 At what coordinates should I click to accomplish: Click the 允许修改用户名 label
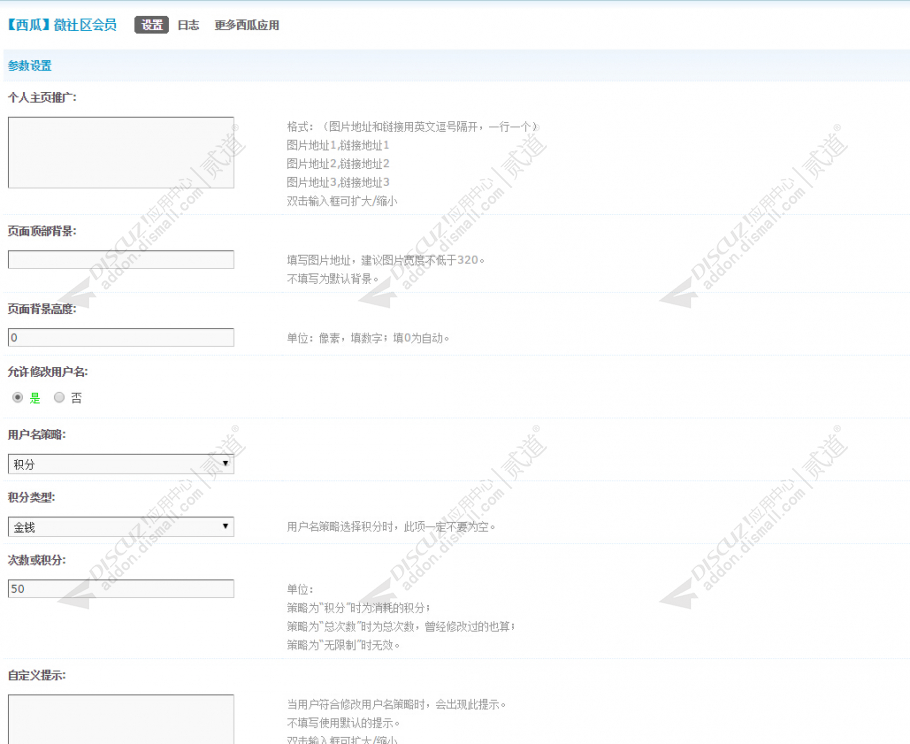48,372
